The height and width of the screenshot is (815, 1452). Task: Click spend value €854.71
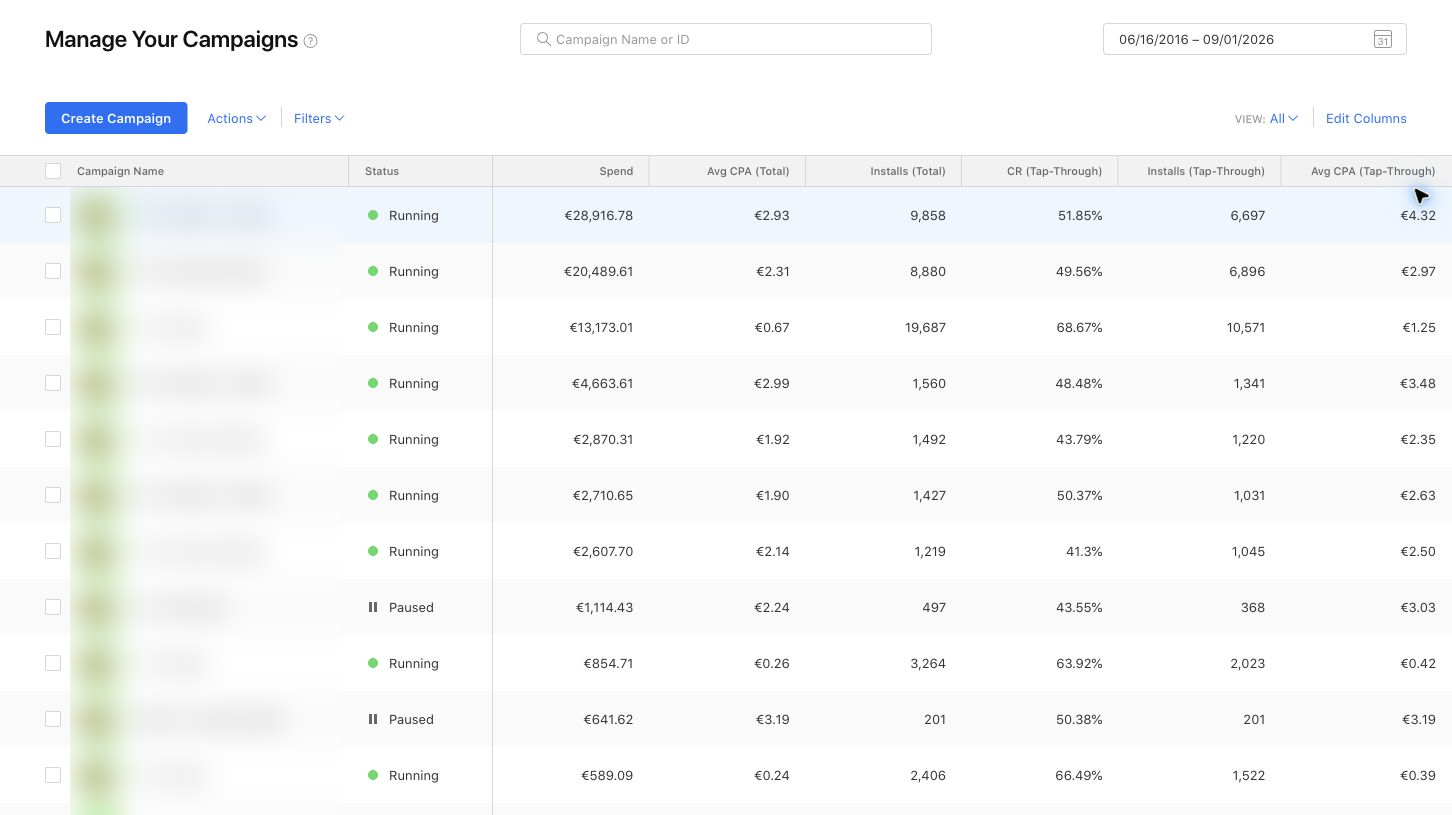608,663
